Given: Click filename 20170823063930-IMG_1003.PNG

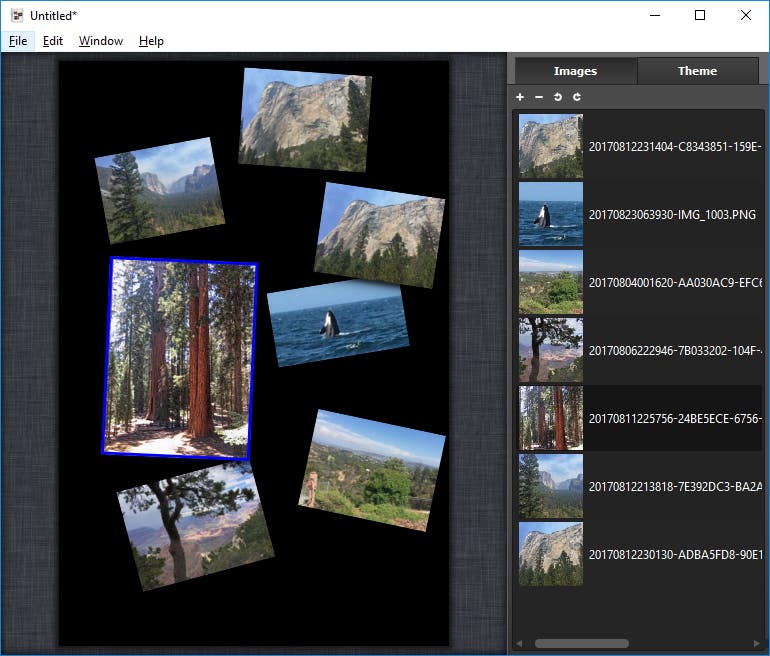Looking at the screenshot, I should coord(672,215).
